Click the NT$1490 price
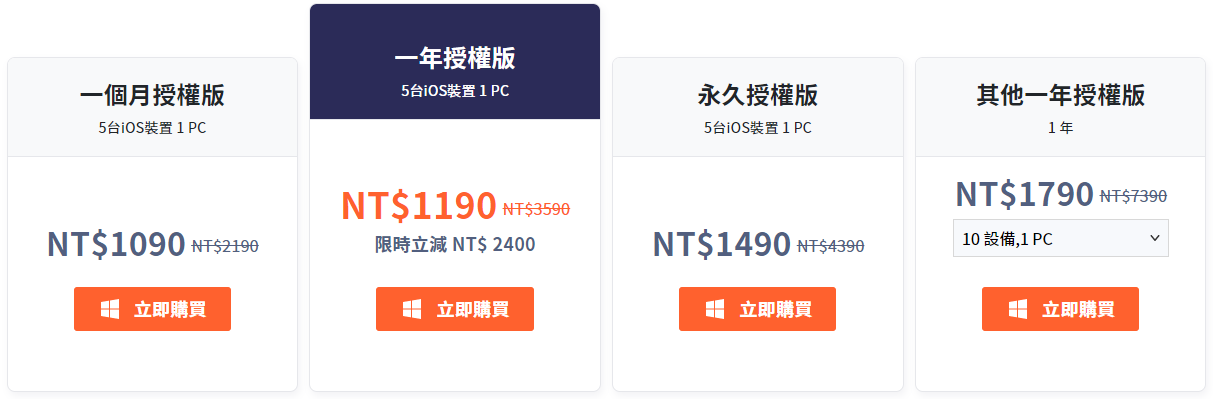1213x399 pixels. pyautogui.click(x=722, y=244)
